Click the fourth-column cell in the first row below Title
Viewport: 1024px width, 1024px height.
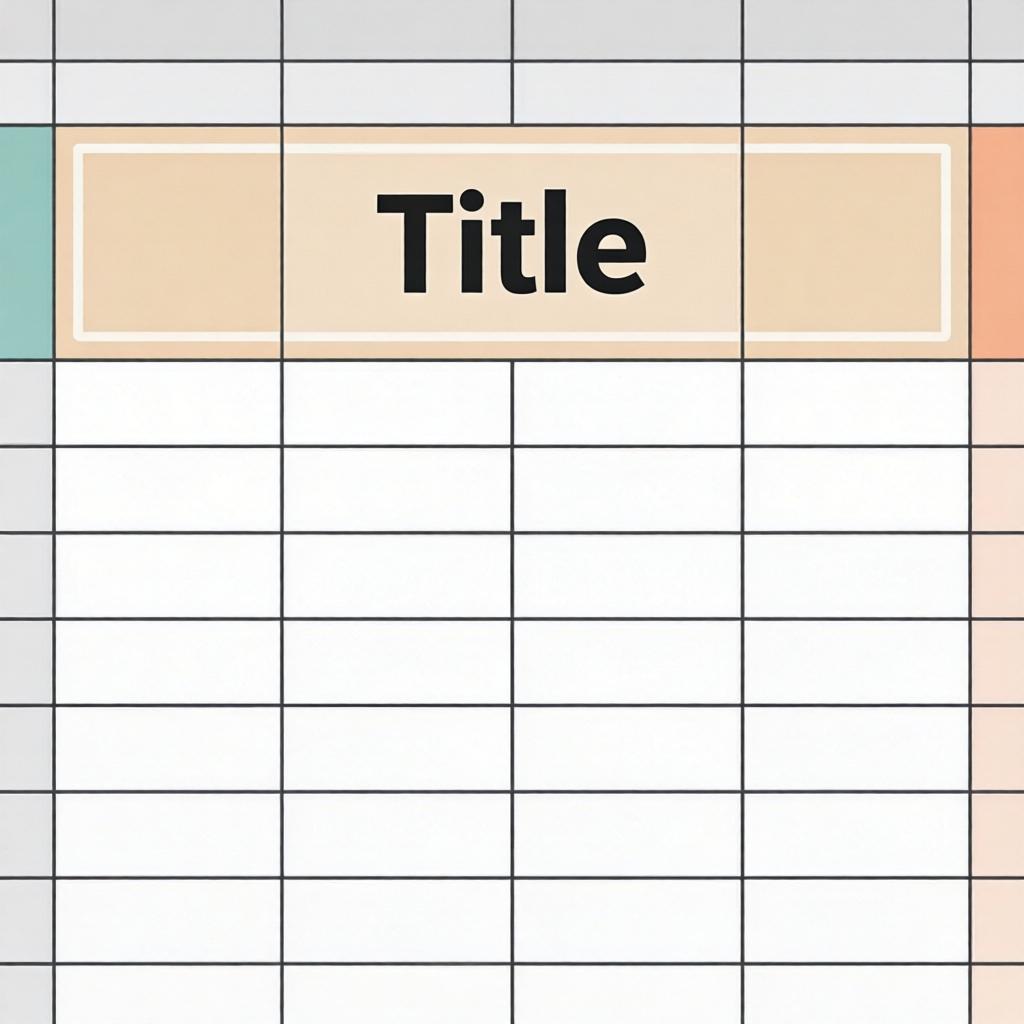(856, 403)
